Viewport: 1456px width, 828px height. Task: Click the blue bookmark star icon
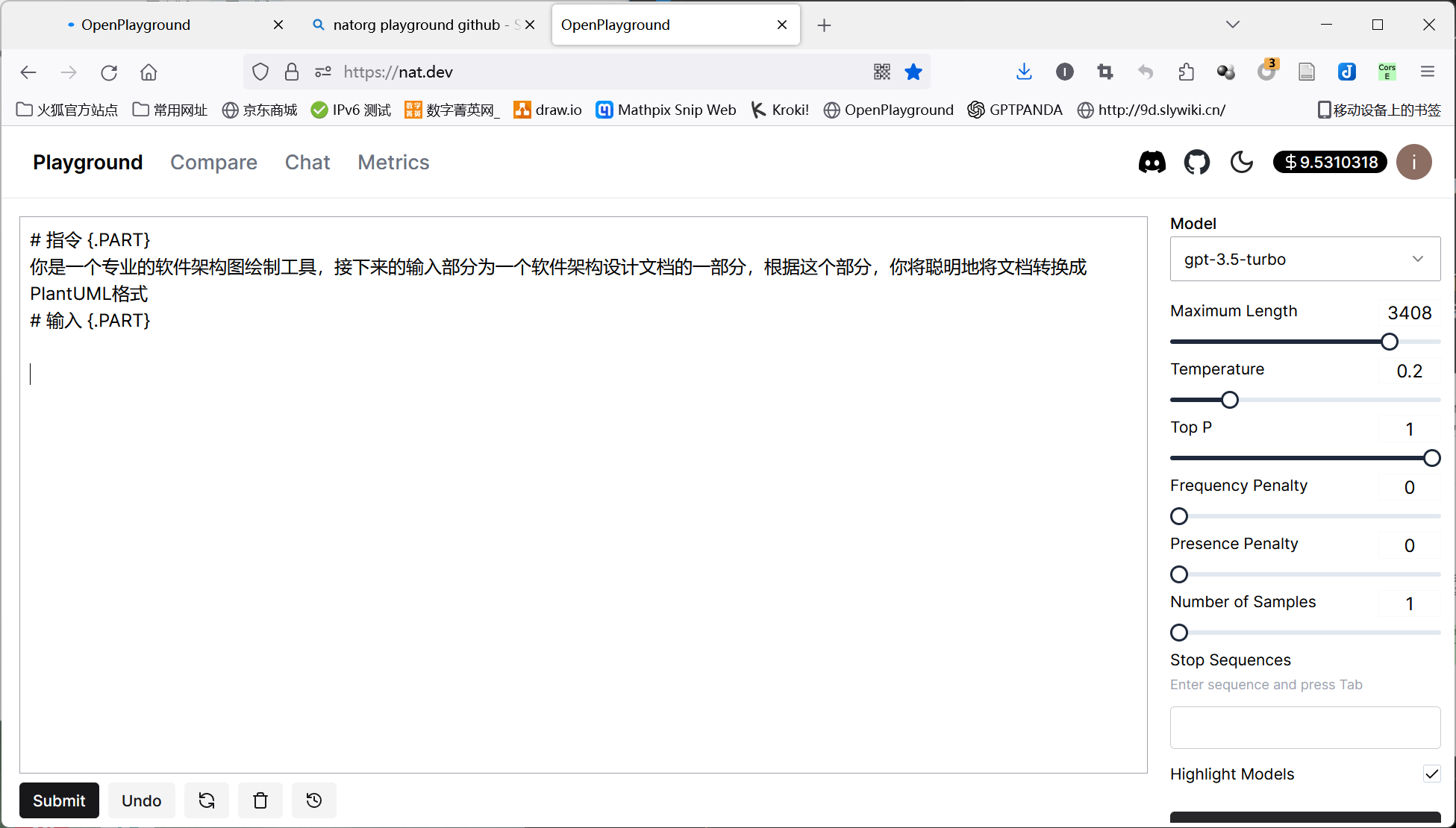(913, 72)
